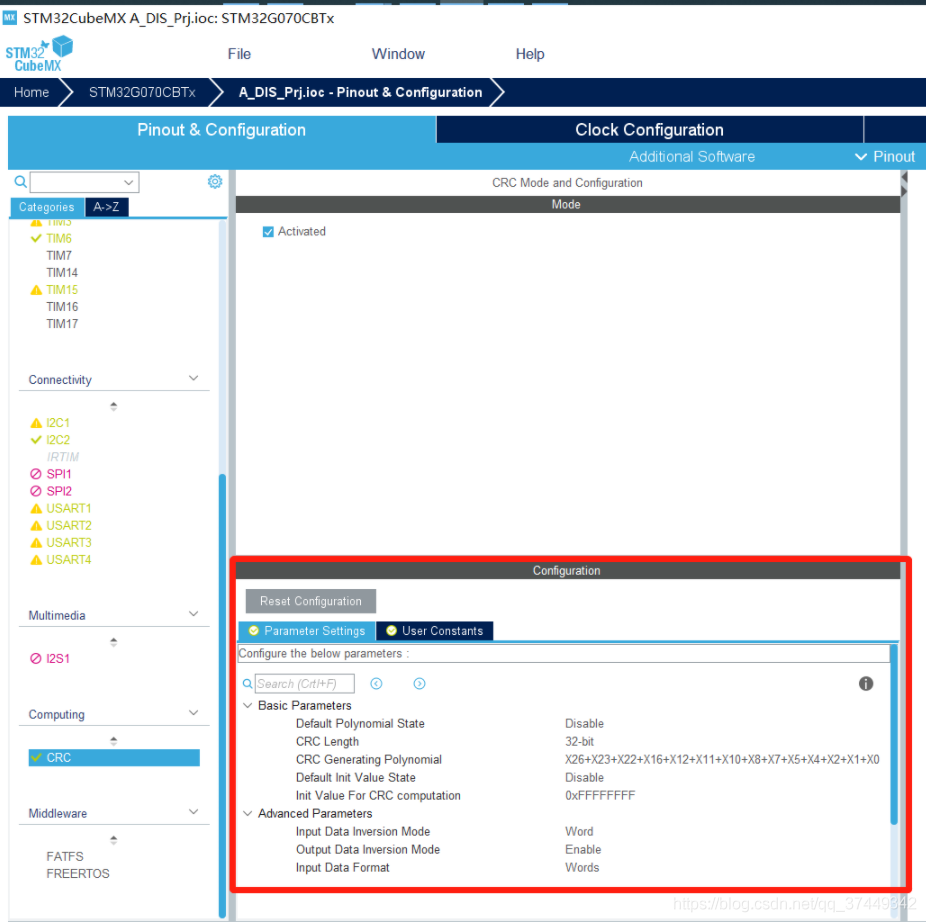The height and width of the screenshot is (922, 926).
Task: Open the peripheral search dropdown box
Action: [x=84, y=182]
